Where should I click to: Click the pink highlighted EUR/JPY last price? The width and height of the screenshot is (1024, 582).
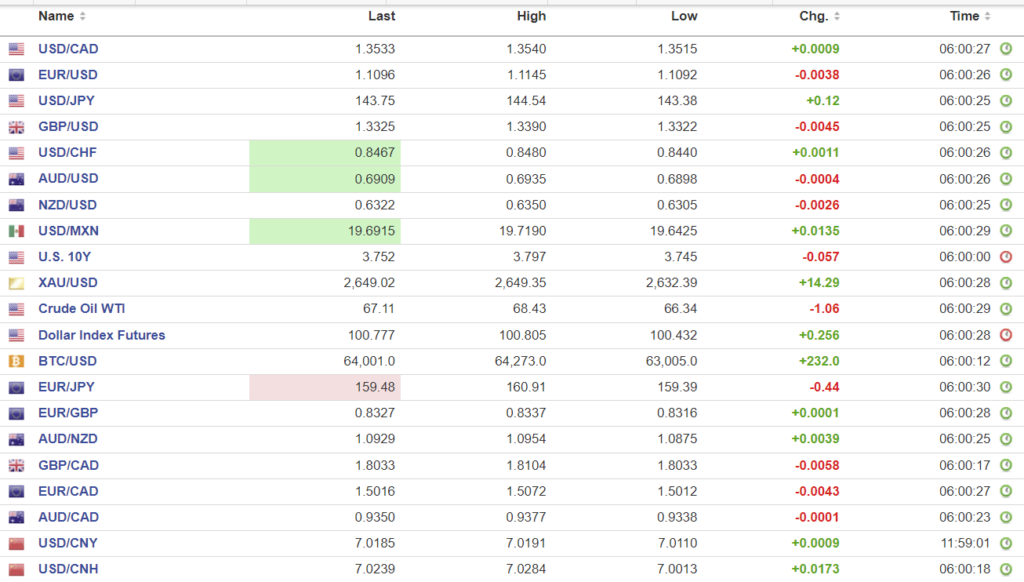point(325,387)
